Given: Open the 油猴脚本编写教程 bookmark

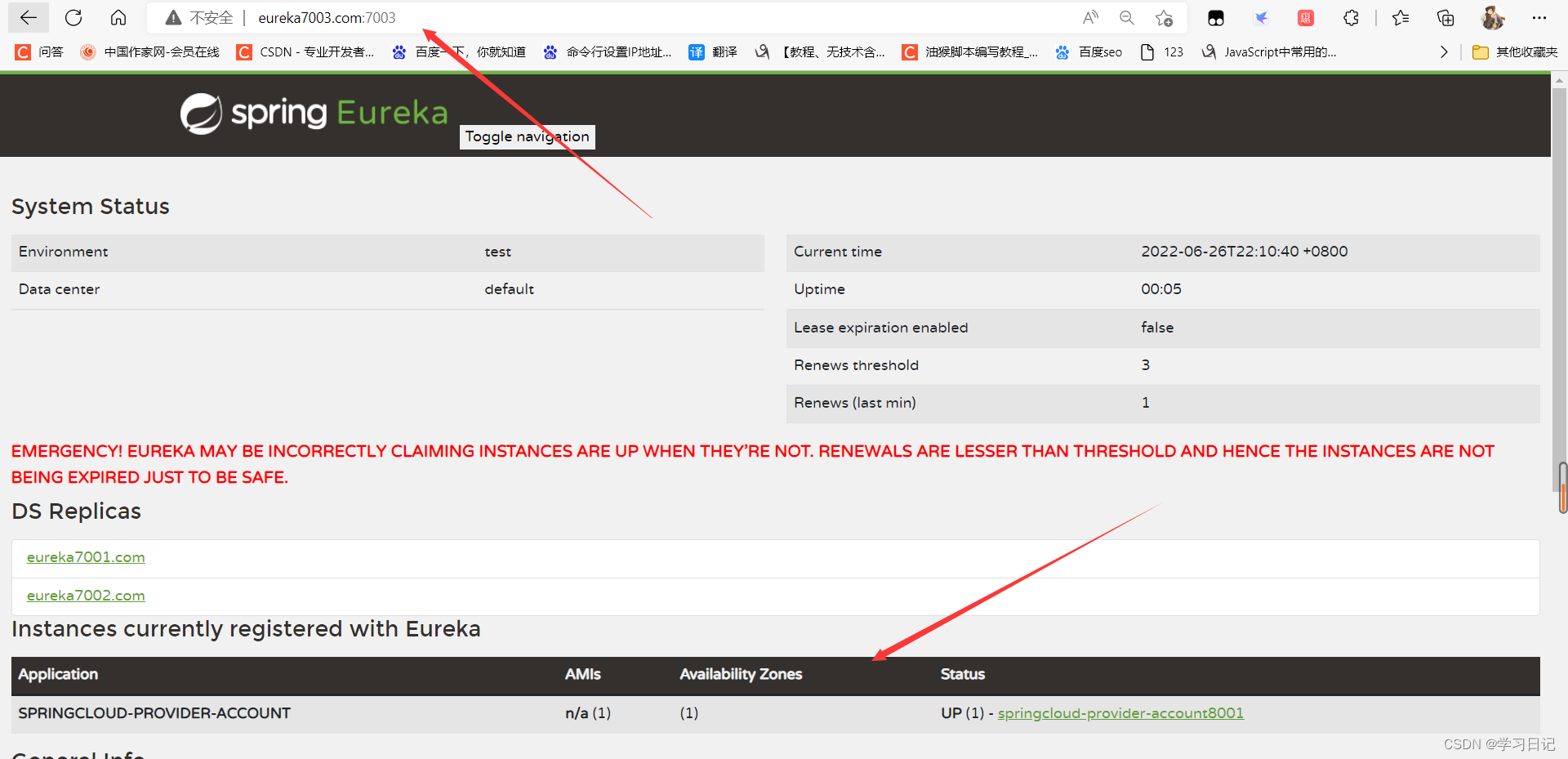Looking at the screenshot, I should [x=970, y=52].
